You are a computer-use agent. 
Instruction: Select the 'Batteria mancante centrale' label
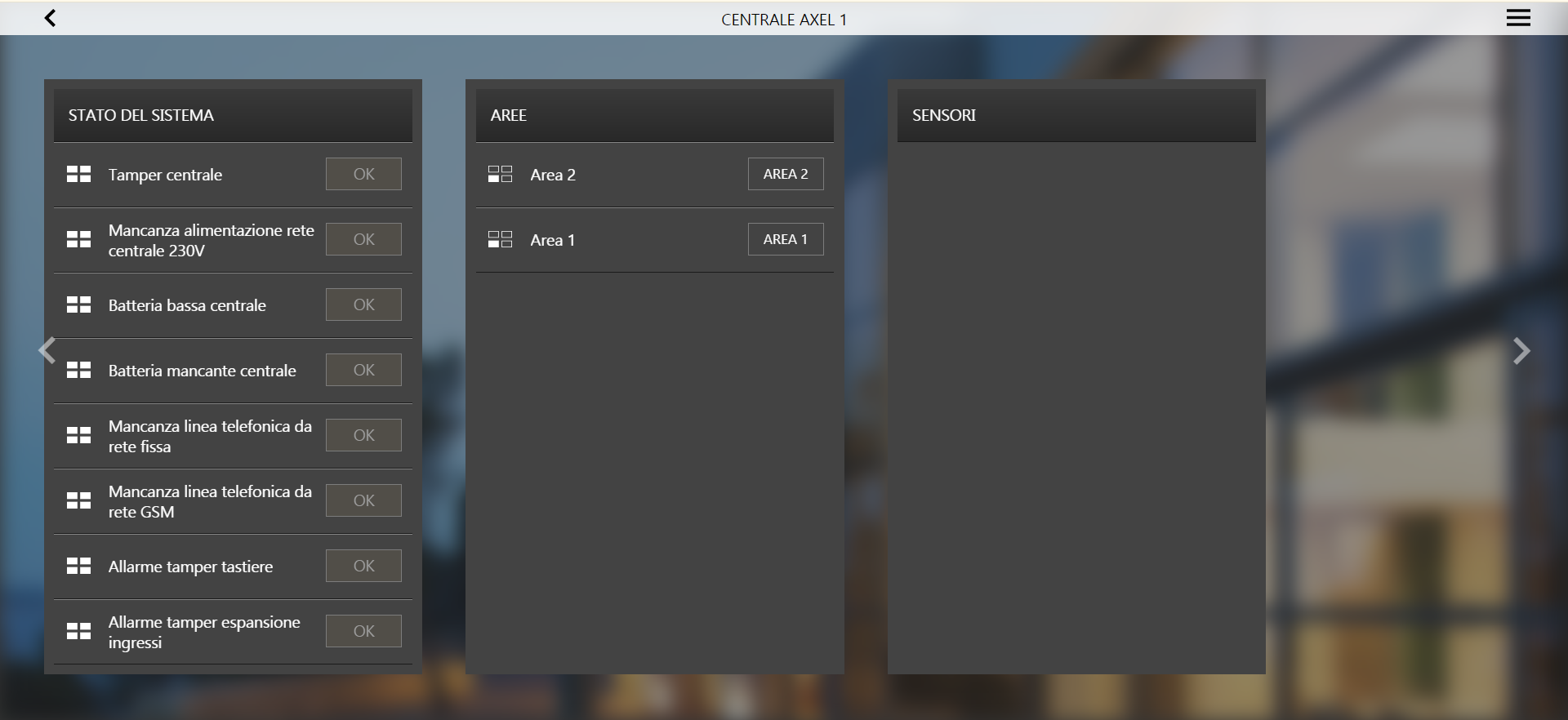202,371
